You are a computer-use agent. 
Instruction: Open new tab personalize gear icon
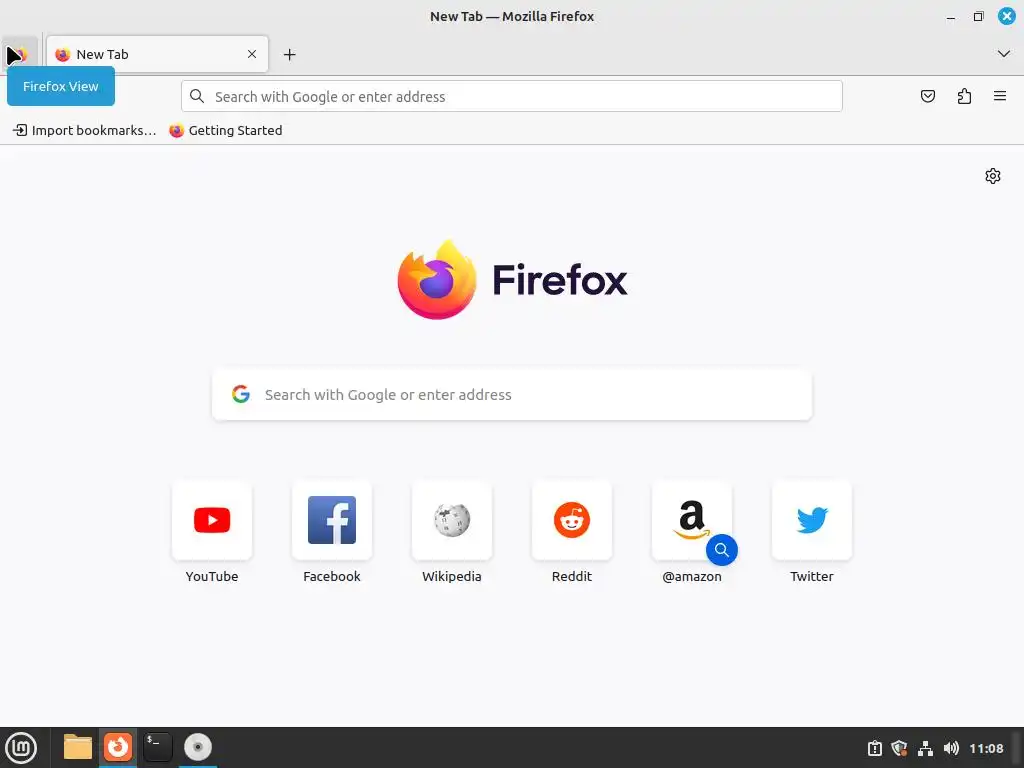click(x=993, y=176)
